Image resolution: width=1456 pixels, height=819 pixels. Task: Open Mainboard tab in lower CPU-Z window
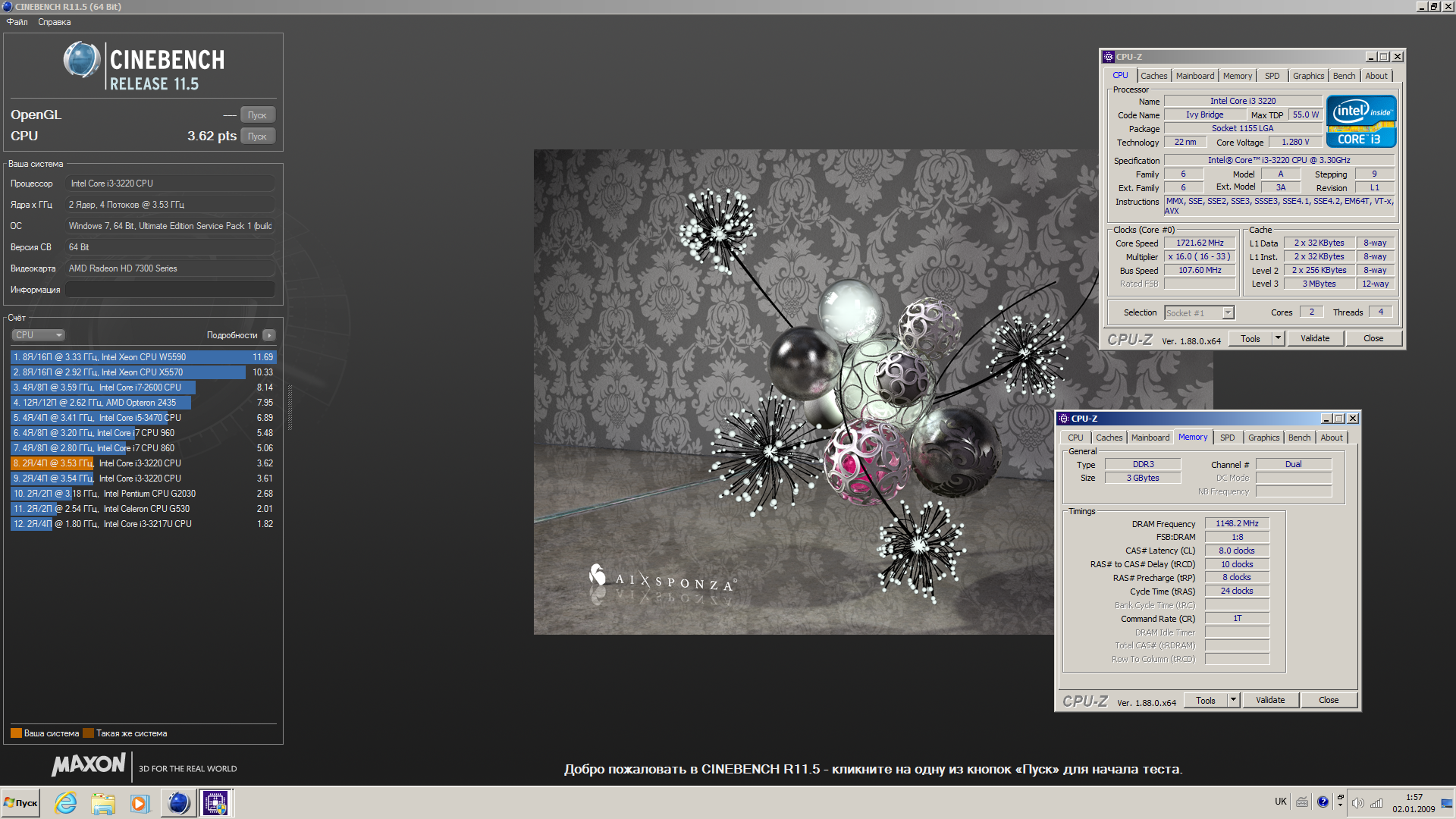(x=1150, y=438)
